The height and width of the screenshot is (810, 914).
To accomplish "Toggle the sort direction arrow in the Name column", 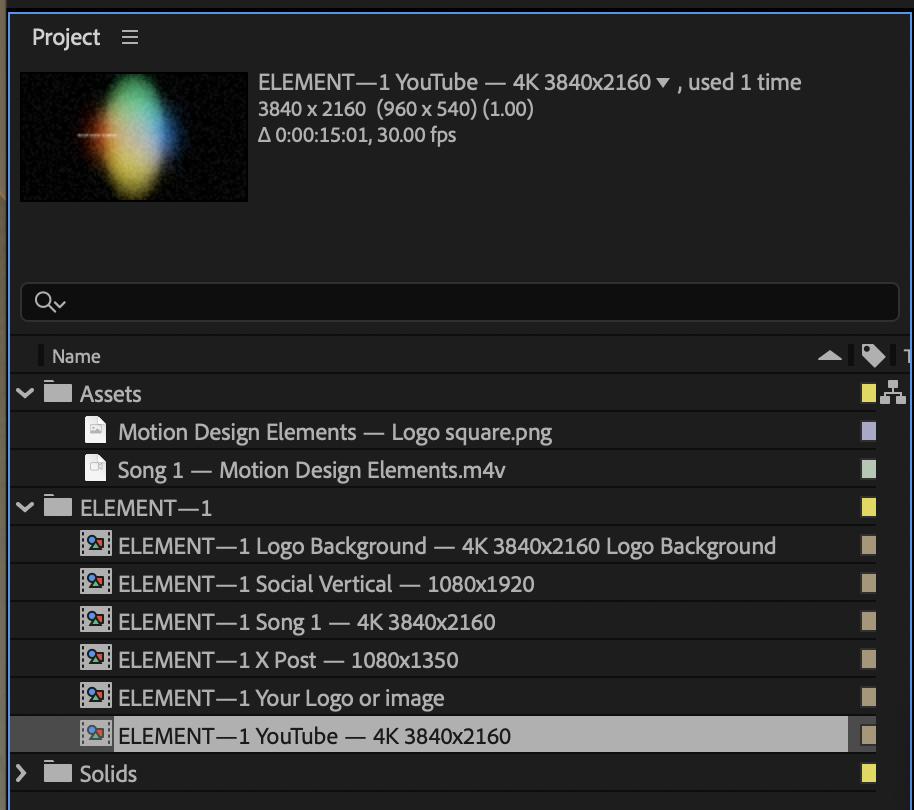I will coord(830,355).
